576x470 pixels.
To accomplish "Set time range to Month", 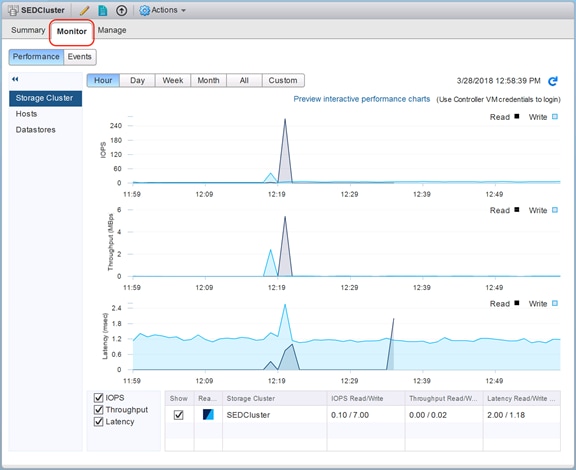I will pos(208,80).
